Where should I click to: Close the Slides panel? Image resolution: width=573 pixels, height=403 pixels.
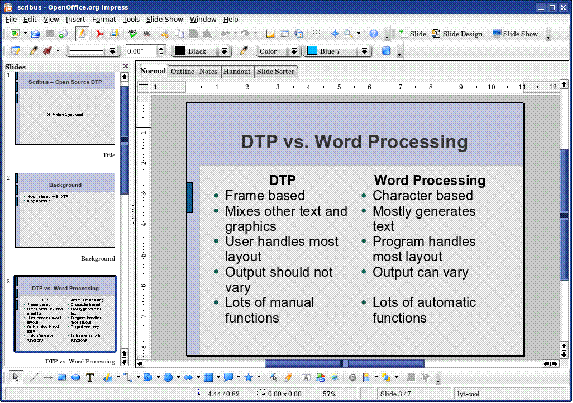click(125, 66)
